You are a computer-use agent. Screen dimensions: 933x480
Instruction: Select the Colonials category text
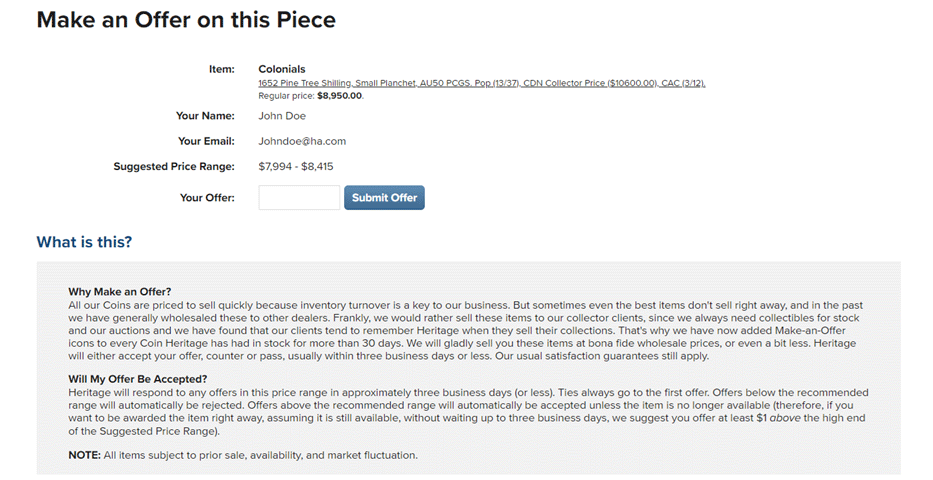tap(281, 69)
